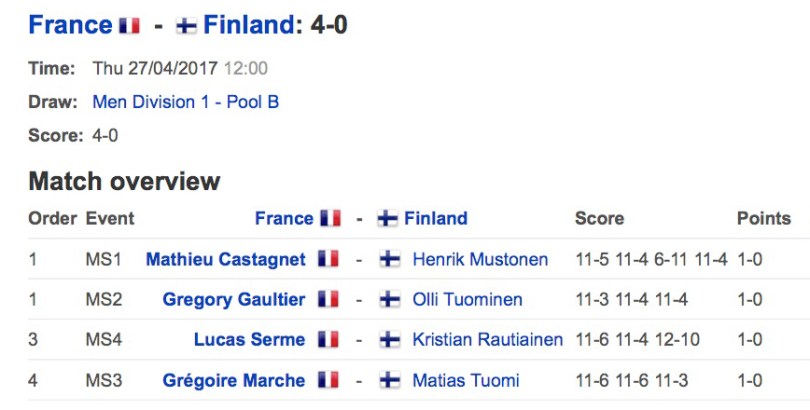Open Men Division 1 - Pool B draw
The image size is (810, 410).
(185, 101)
